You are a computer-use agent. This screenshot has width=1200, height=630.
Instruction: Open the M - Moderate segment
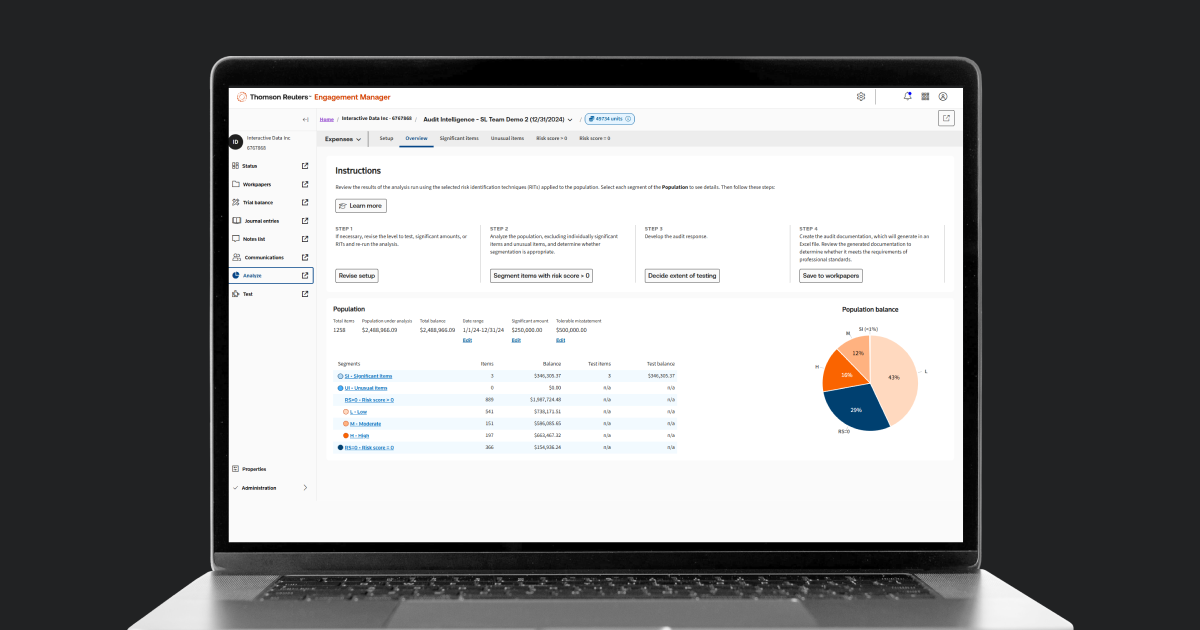click(x=364, y=423)
